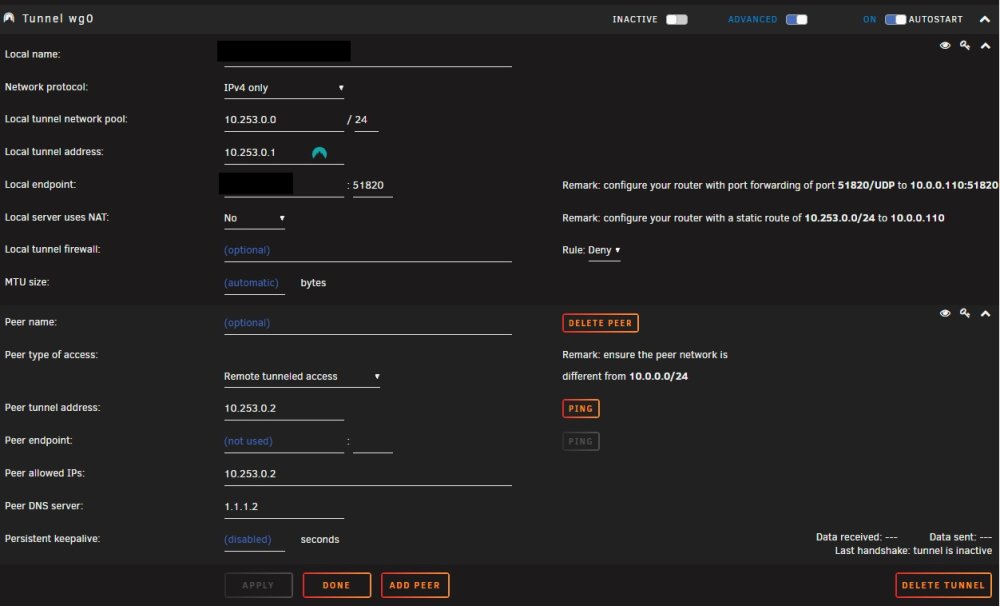
Task: Show local tunnel config via eye icon
Action: click(x=945, y=45)
